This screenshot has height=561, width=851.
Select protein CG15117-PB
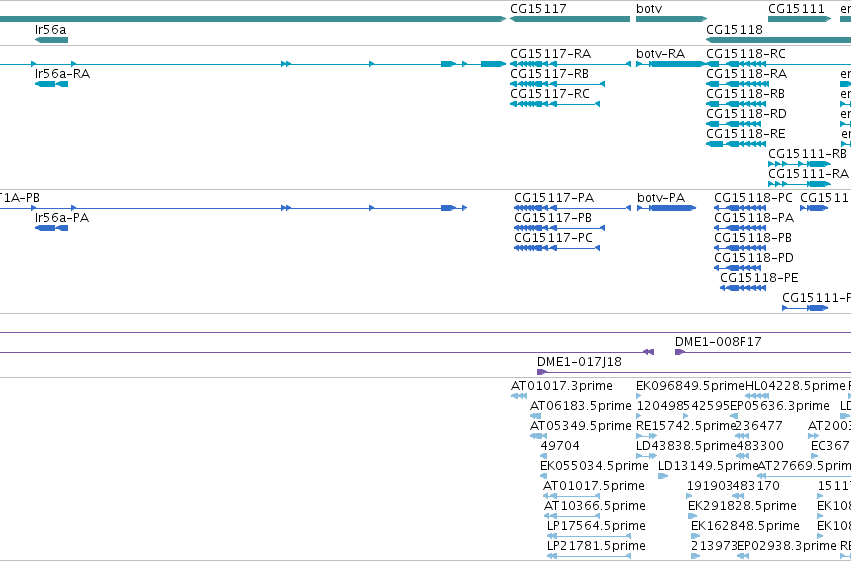click(553, 218)
